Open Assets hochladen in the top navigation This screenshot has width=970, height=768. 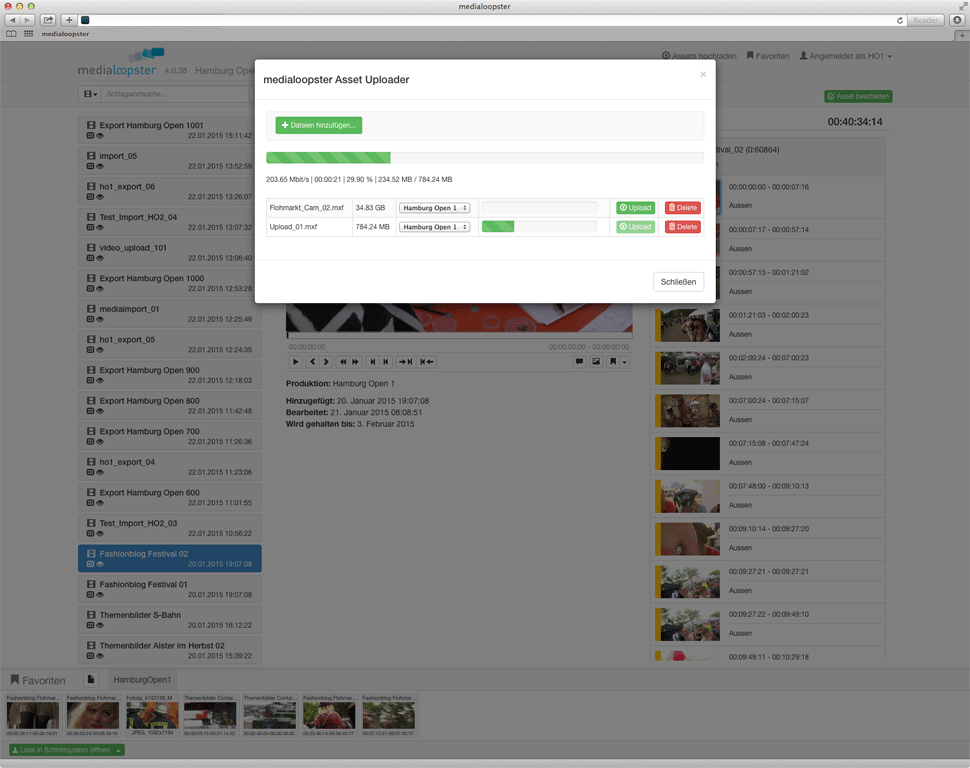(699, 56)
